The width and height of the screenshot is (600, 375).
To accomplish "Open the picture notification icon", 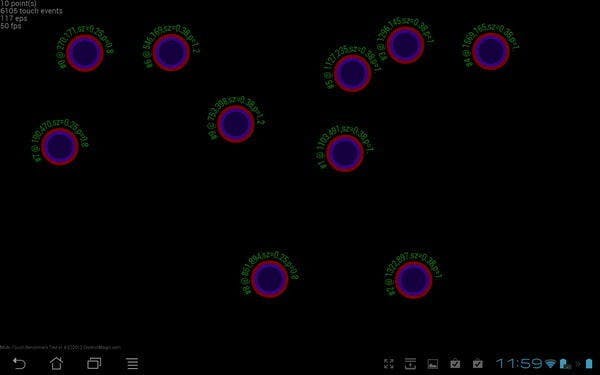I will click(432, 364).
